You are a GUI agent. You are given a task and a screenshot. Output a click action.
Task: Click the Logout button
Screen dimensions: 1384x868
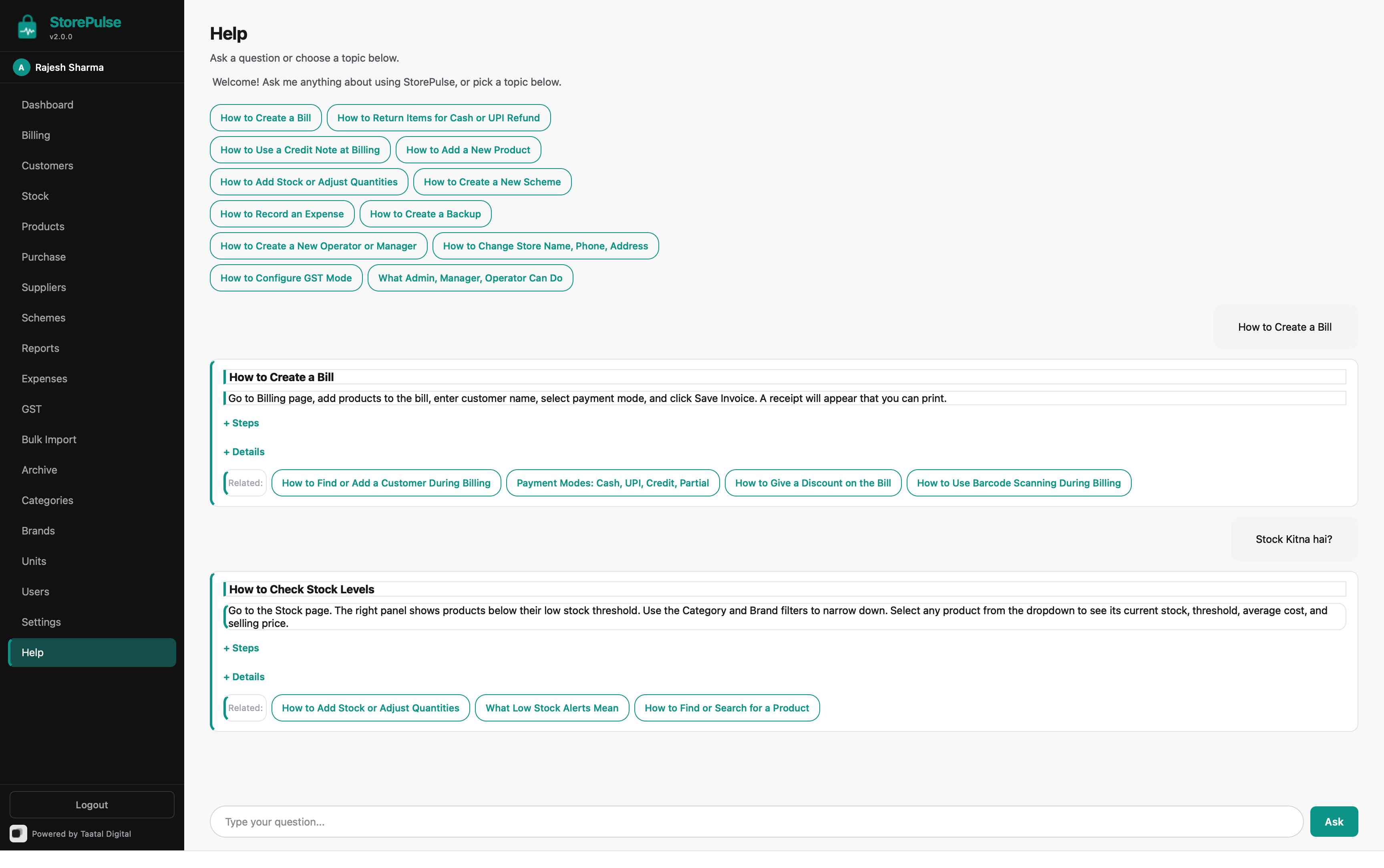point(92,804)
